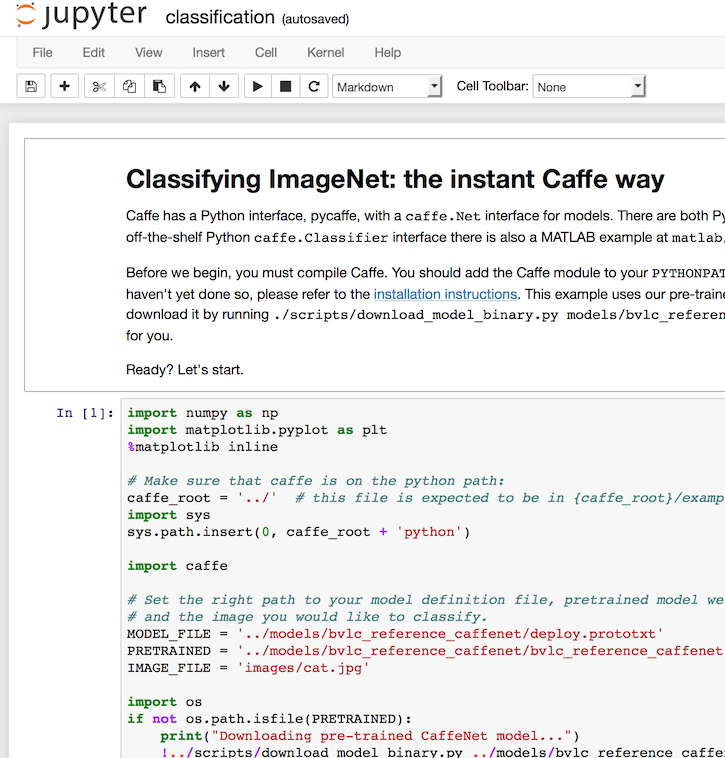Click the Jupyter logo
725x758 pixels.
[81, 15]
